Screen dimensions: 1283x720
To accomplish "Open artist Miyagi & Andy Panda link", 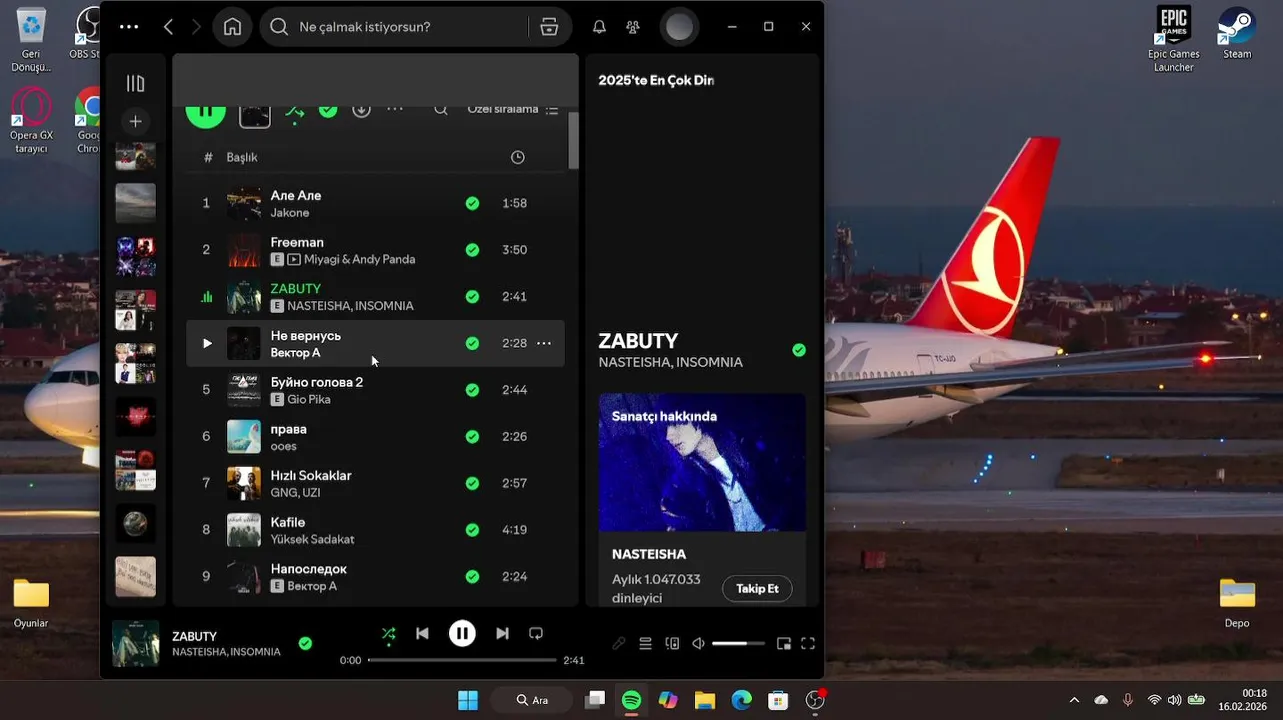I will click(359, 259).
